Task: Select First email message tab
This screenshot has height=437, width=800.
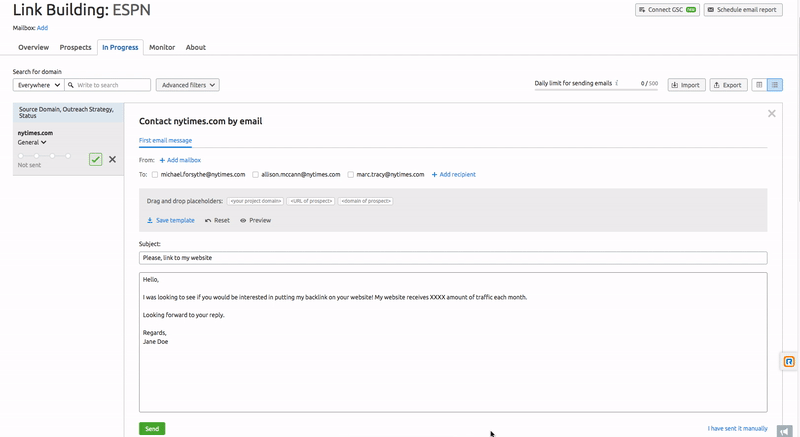Action: click(x=165, y=140)
